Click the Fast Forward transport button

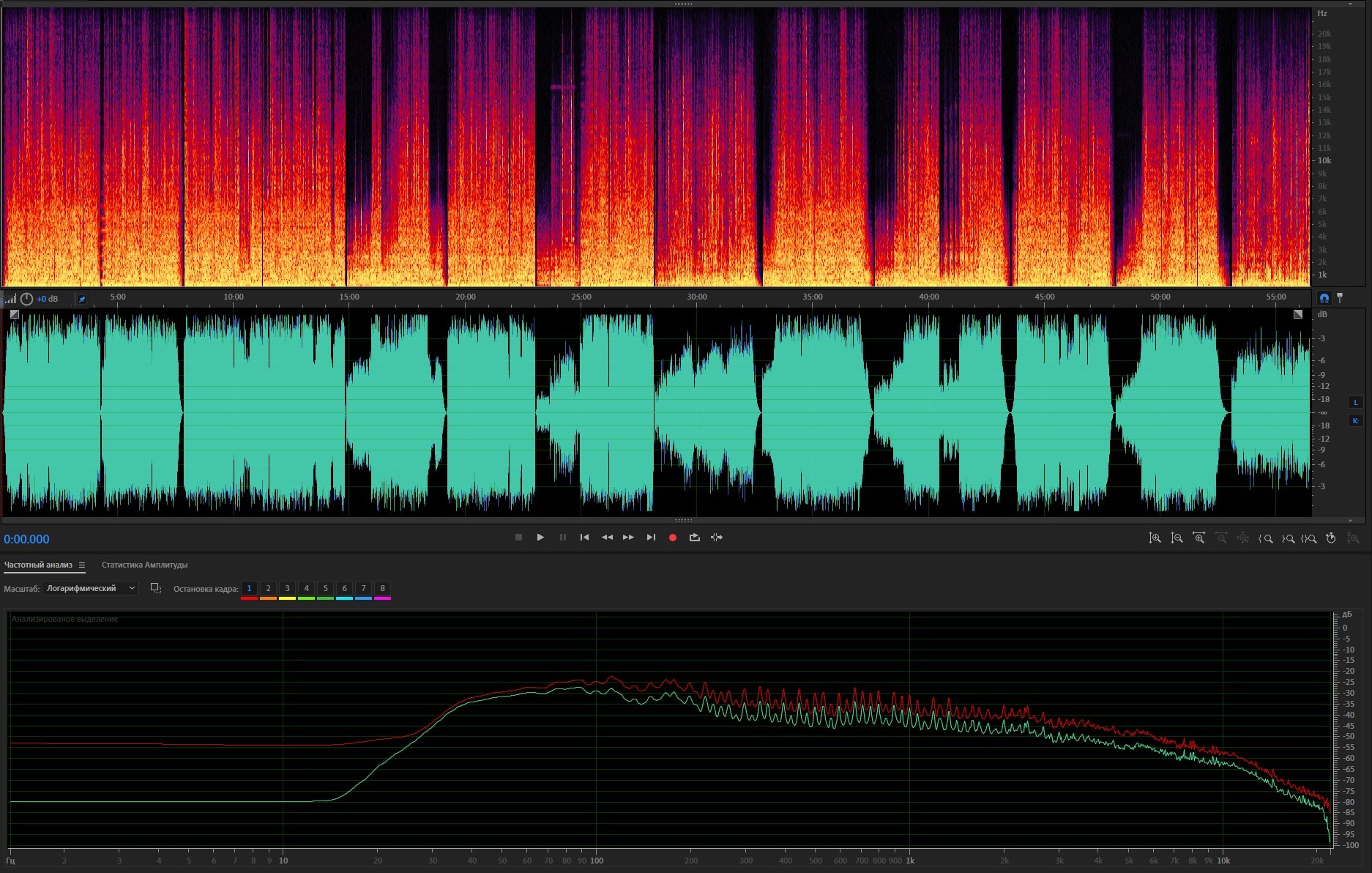(x=628, y=538)
